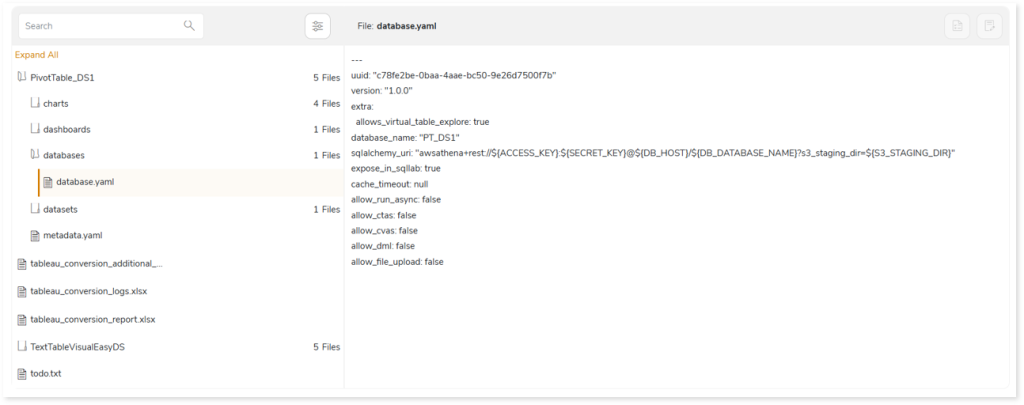Click the Expand All link

36,55
